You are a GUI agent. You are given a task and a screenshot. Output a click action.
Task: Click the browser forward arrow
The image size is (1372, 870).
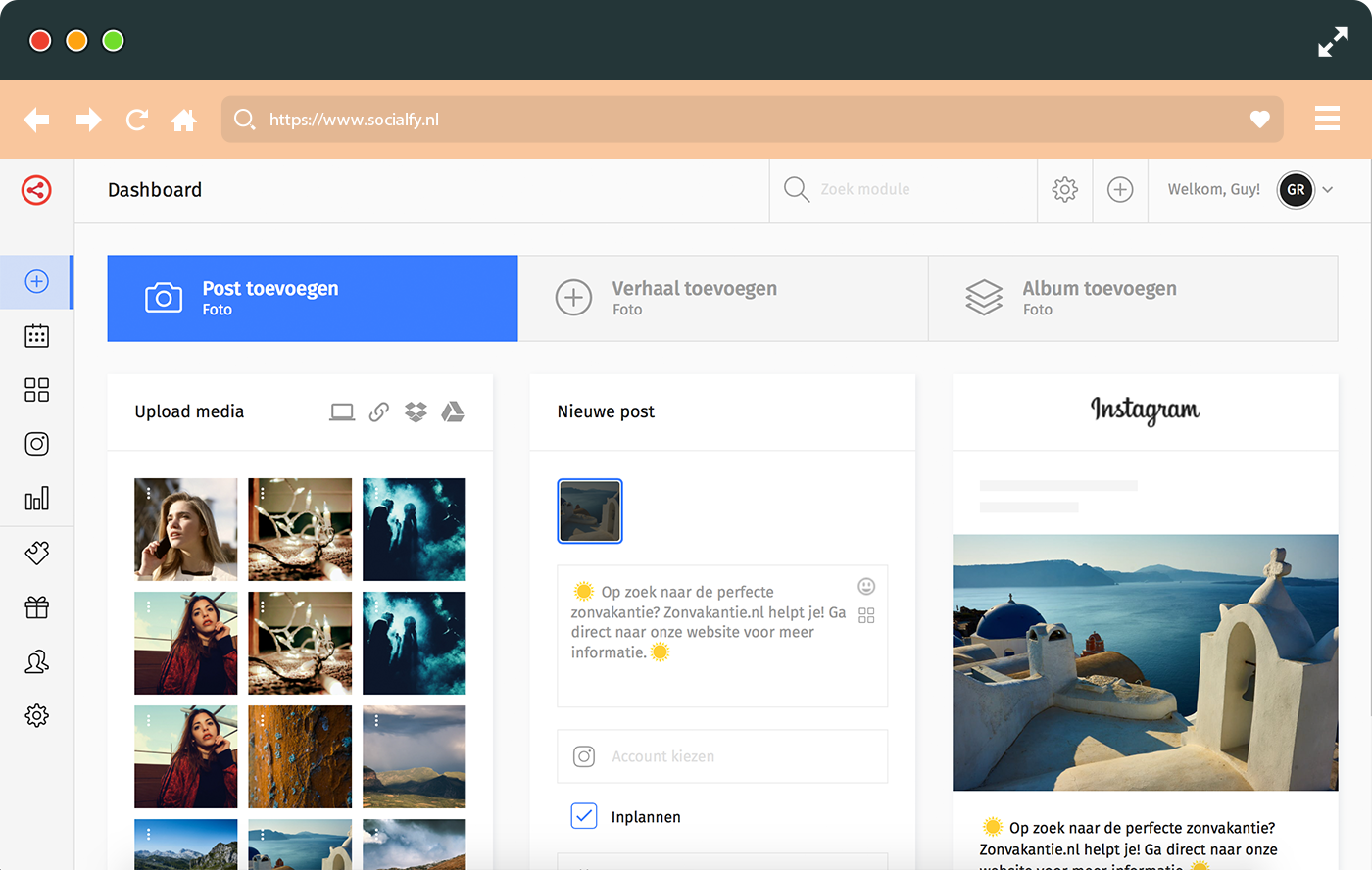(x=89, y=120)
